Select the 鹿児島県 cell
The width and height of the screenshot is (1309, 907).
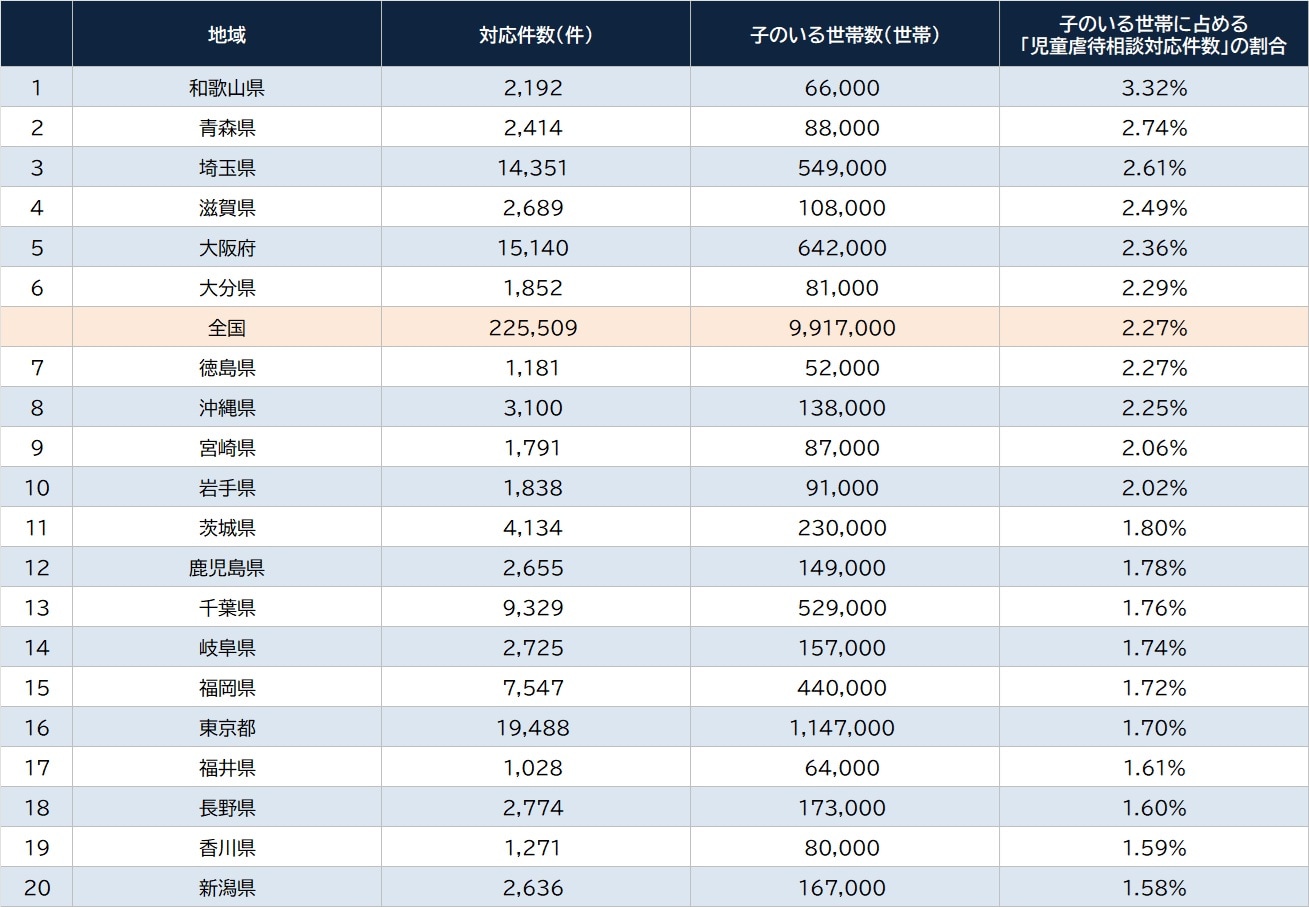pyautogui.click(x=227, y=568)
